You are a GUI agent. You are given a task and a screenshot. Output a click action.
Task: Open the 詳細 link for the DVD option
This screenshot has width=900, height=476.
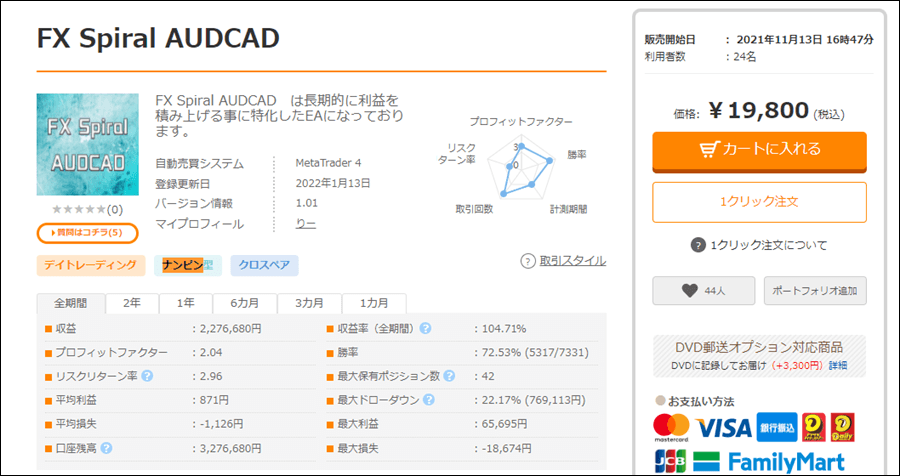tap(837, 365)
